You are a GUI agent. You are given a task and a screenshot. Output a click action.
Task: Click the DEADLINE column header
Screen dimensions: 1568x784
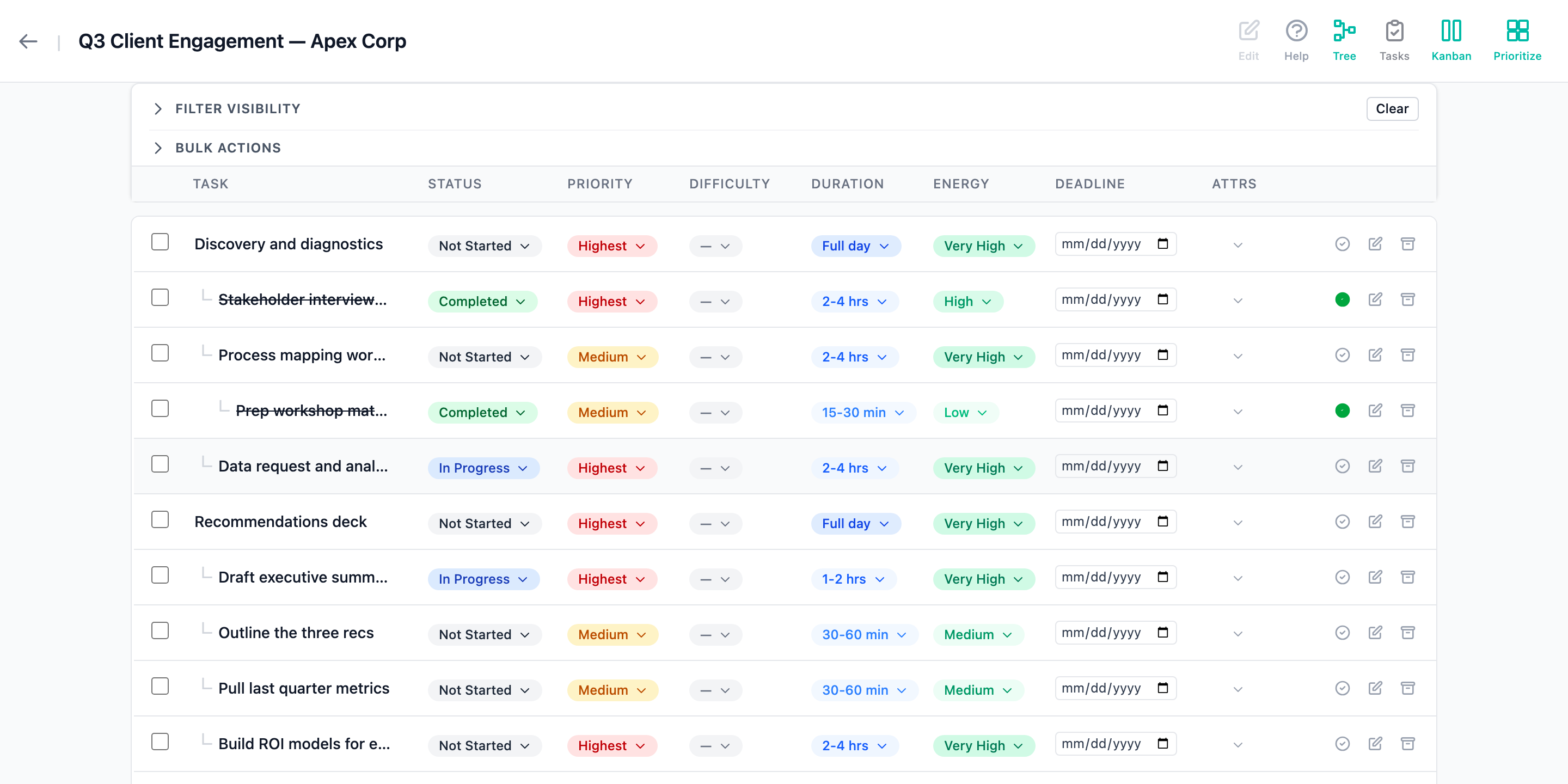coord(1089,184)
